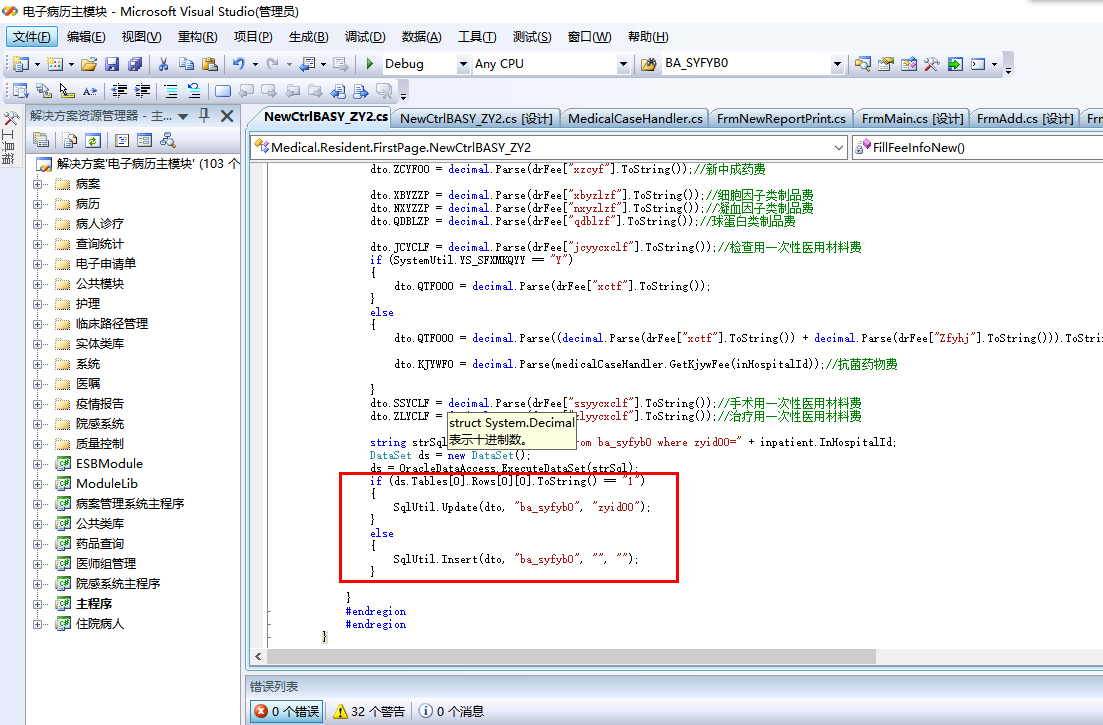Open the FillFeeInfoNew() member dropdown
Image resolution: width=1103 pixels, height=725 pixels.
[978, 148]
